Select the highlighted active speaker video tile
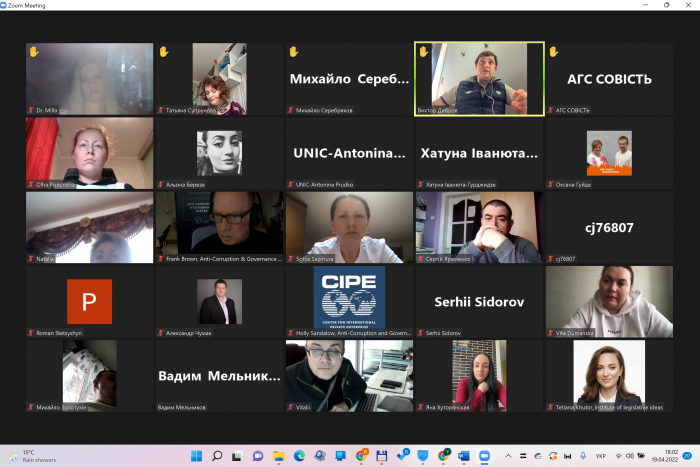Screen dimensions: 700x467 click(479, 79)
